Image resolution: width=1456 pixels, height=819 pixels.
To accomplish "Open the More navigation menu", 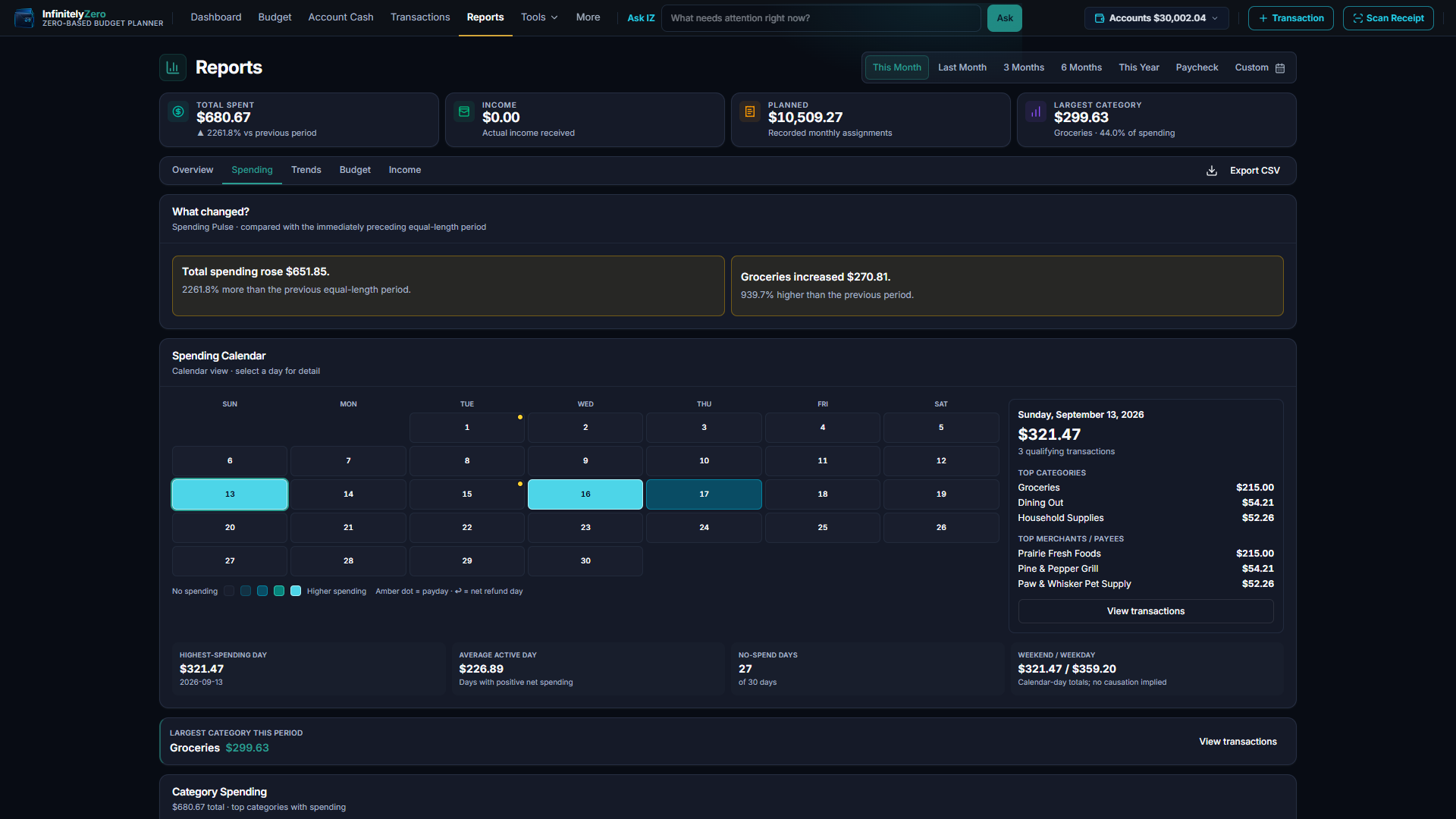I will pyautogui.click(x=588, y=17).
